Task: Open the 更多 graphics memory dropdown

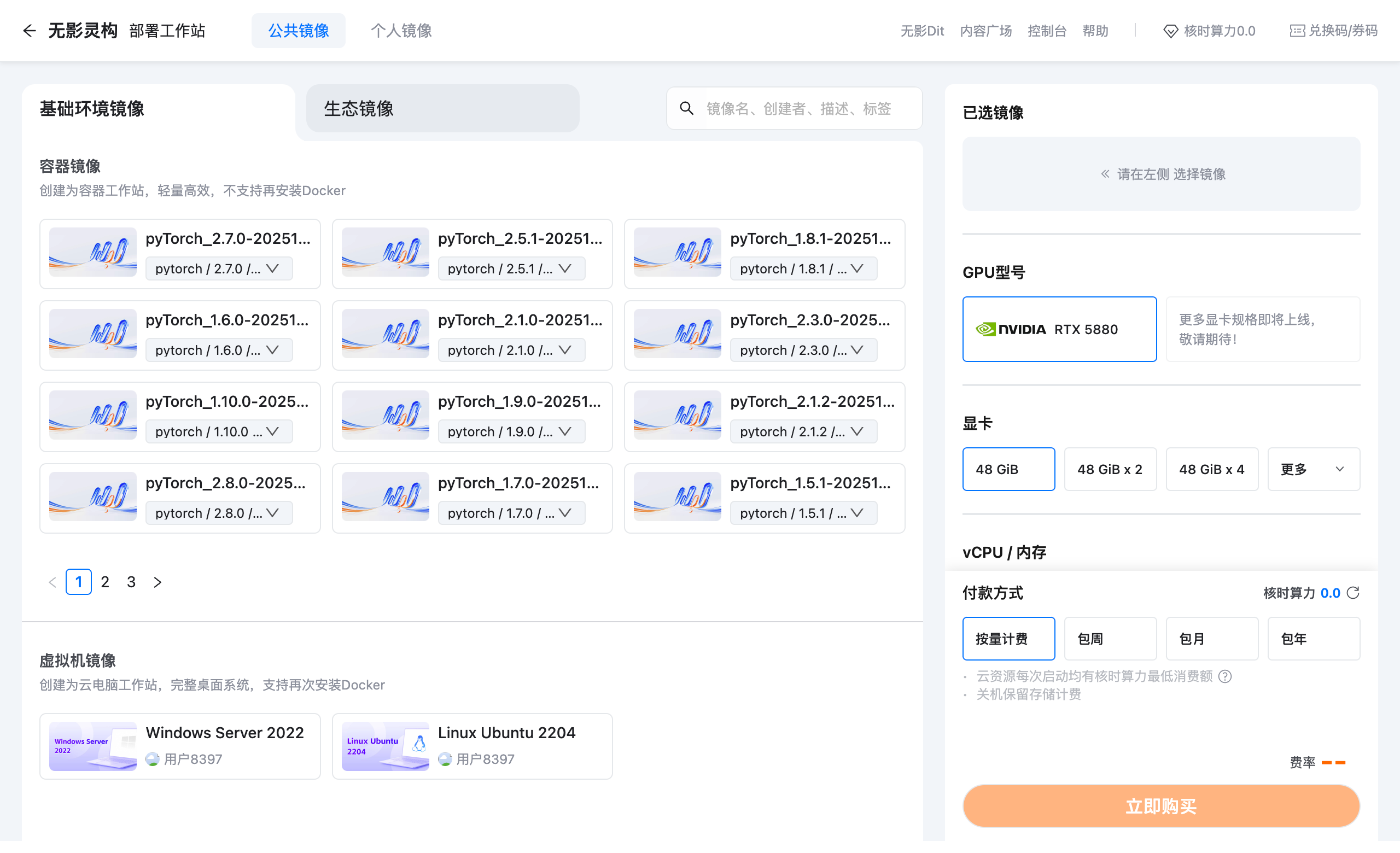Action: coord(1313,469)
